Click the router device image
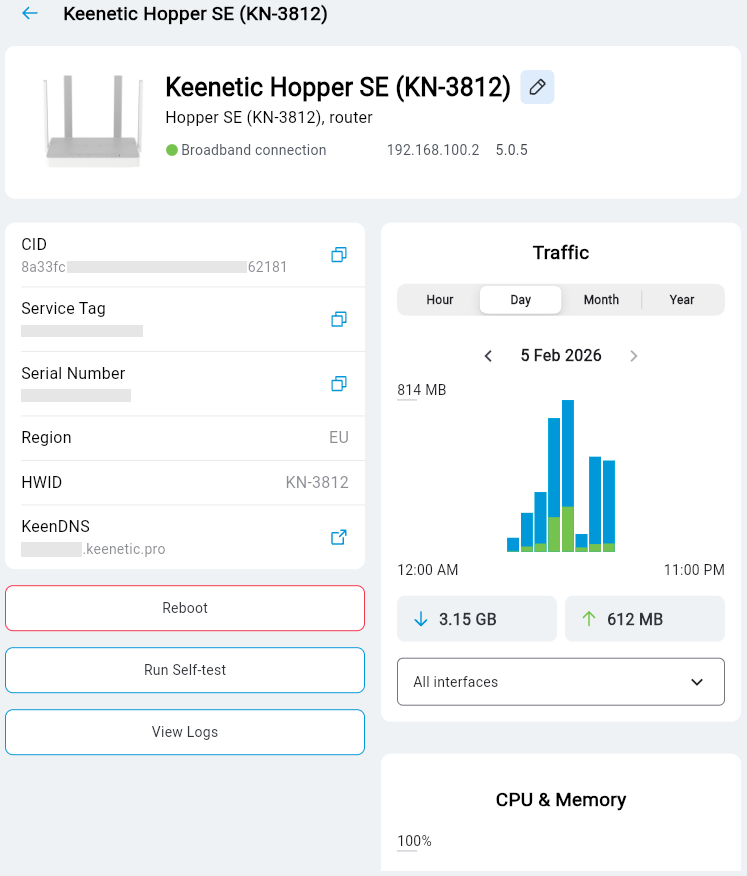 point(88,122)
